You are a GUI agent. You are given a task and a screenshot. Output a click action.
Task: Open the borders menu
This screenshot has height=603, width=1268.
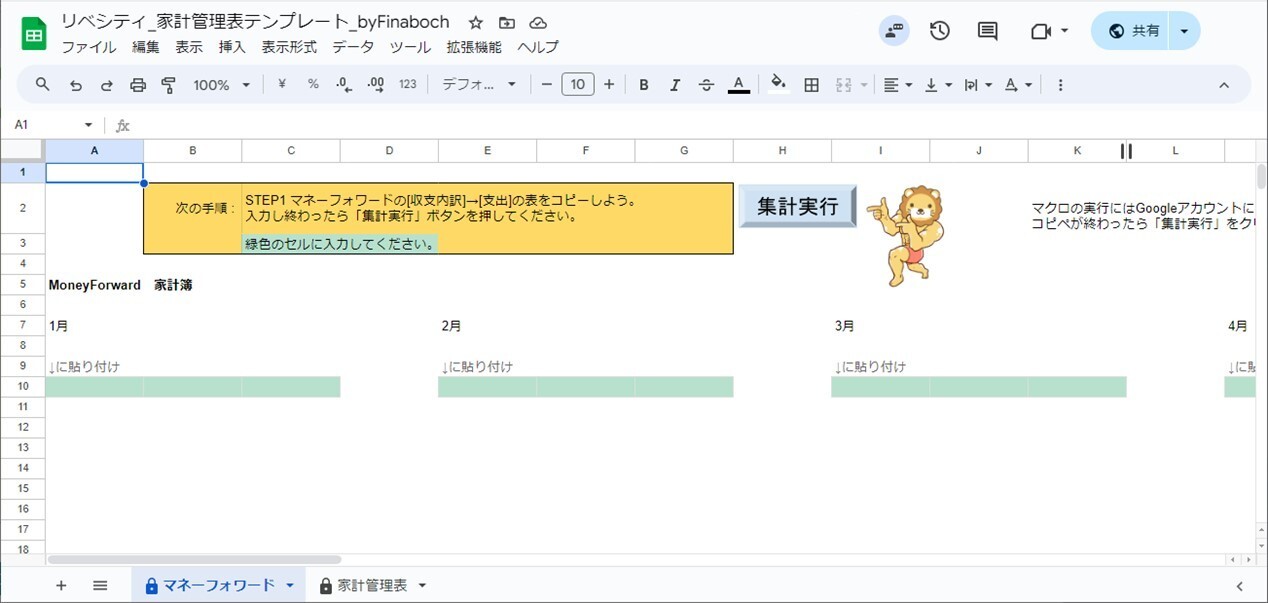point(812,85)
